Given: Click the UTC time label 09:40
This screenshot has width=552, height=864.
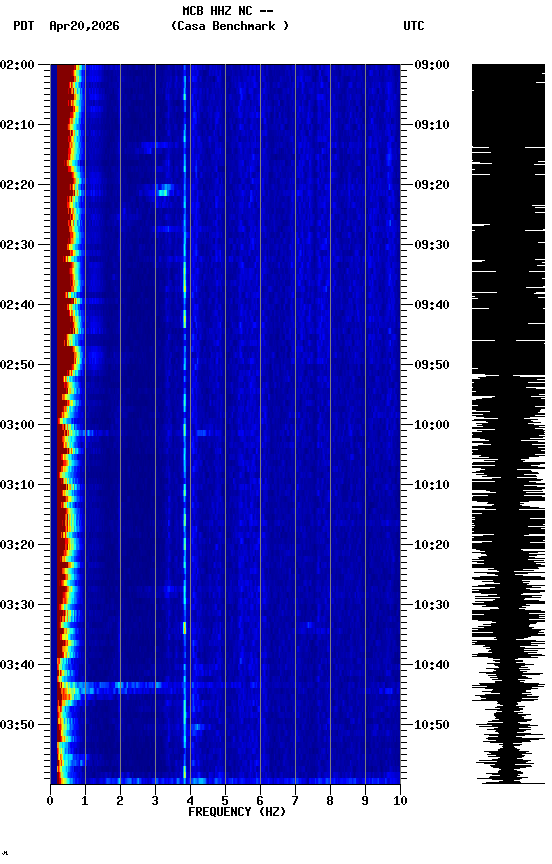Looking at the screenshot, I should pyautogui.click(x=432, y=305).
